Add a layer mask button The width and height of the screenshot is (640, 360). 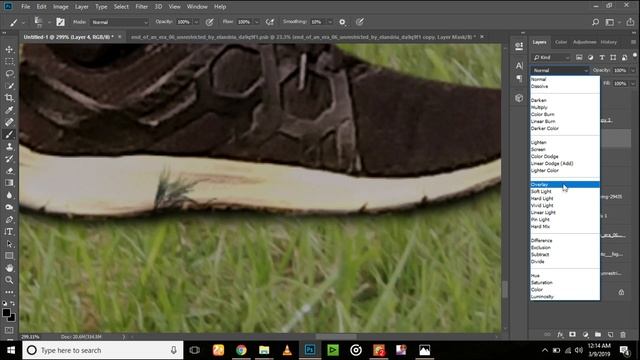pyautogui.click(x=573, y=334)
